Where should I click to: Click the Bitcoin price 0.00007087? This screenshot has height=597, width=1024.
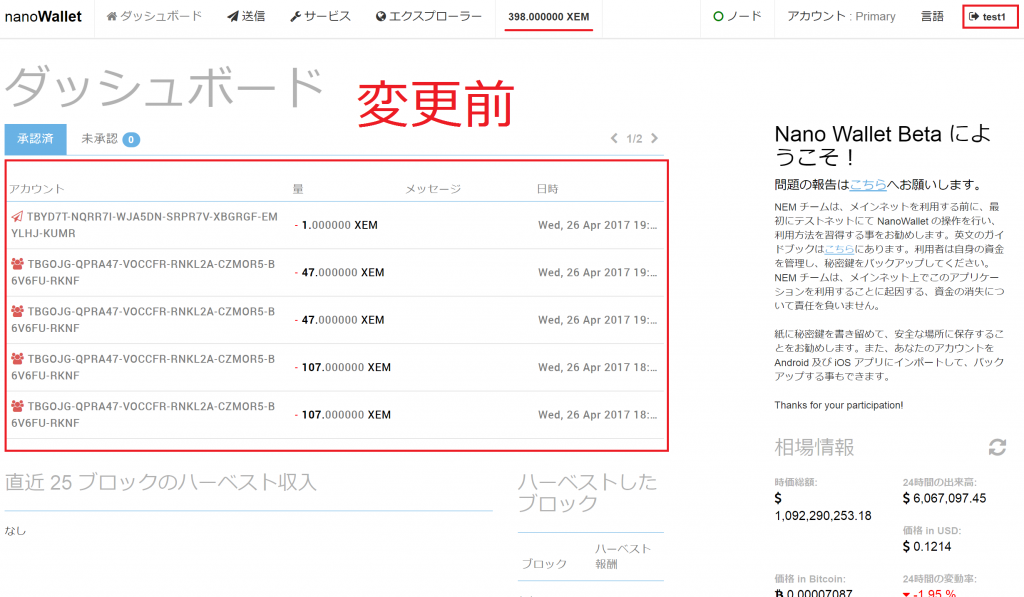pos(813,593)
